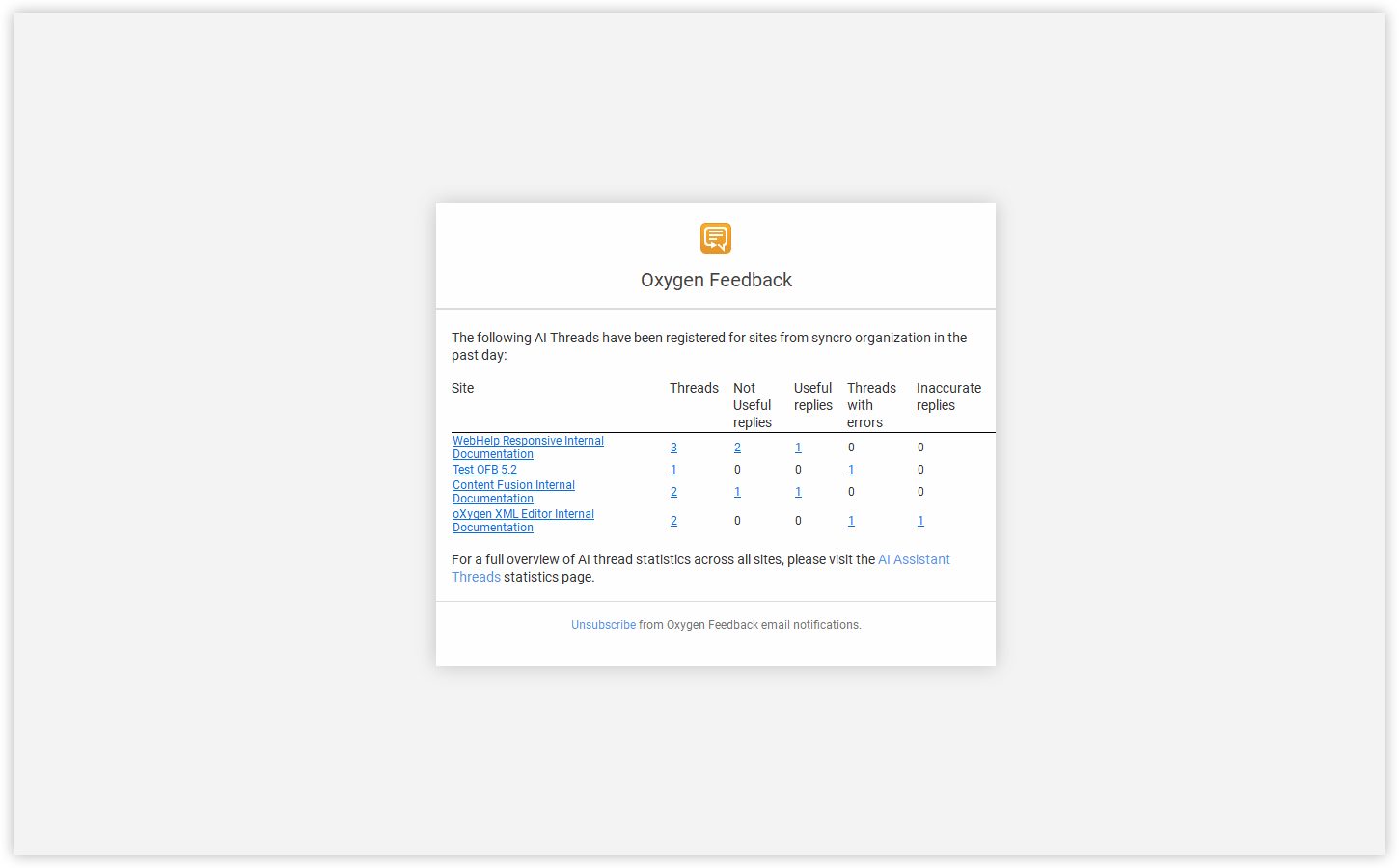
Task: Open Content Fusion Internal Documentation link
Action: pyautogui.click(x=513, y=492)
